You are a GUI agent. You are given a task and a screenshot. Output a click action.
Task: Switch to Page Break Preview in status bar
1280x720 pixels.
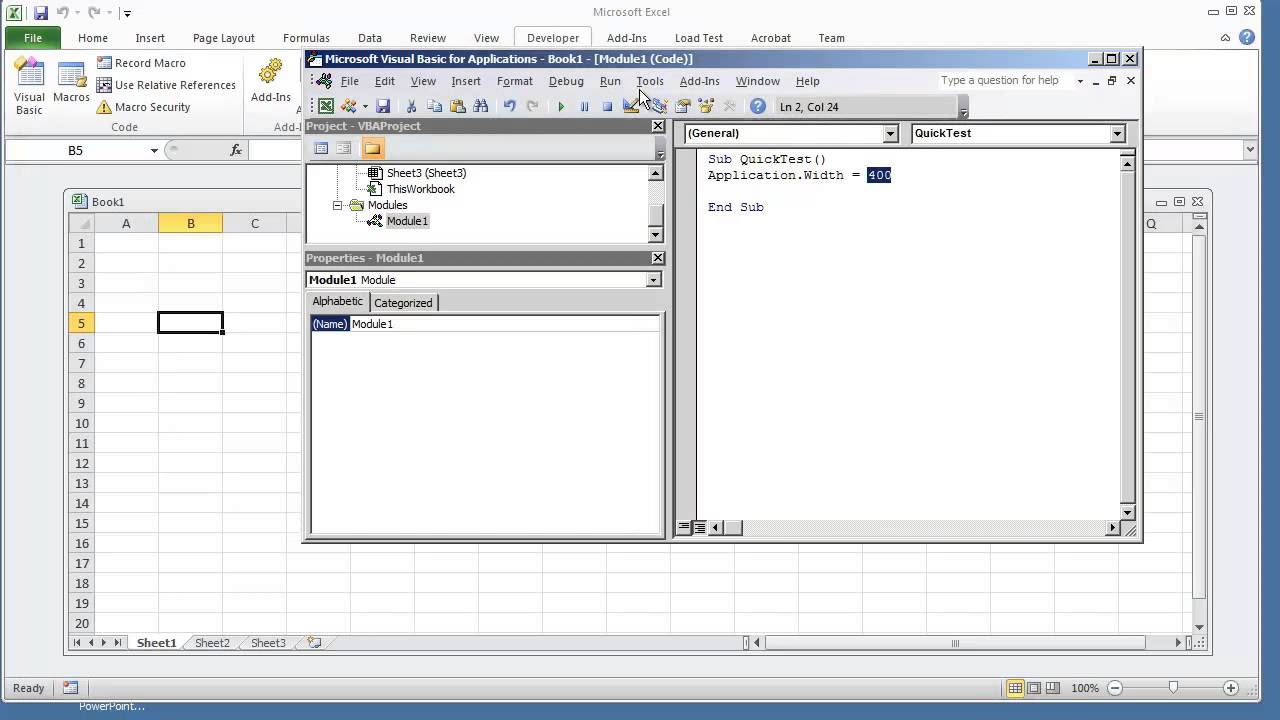click(x=1053, y=688)
